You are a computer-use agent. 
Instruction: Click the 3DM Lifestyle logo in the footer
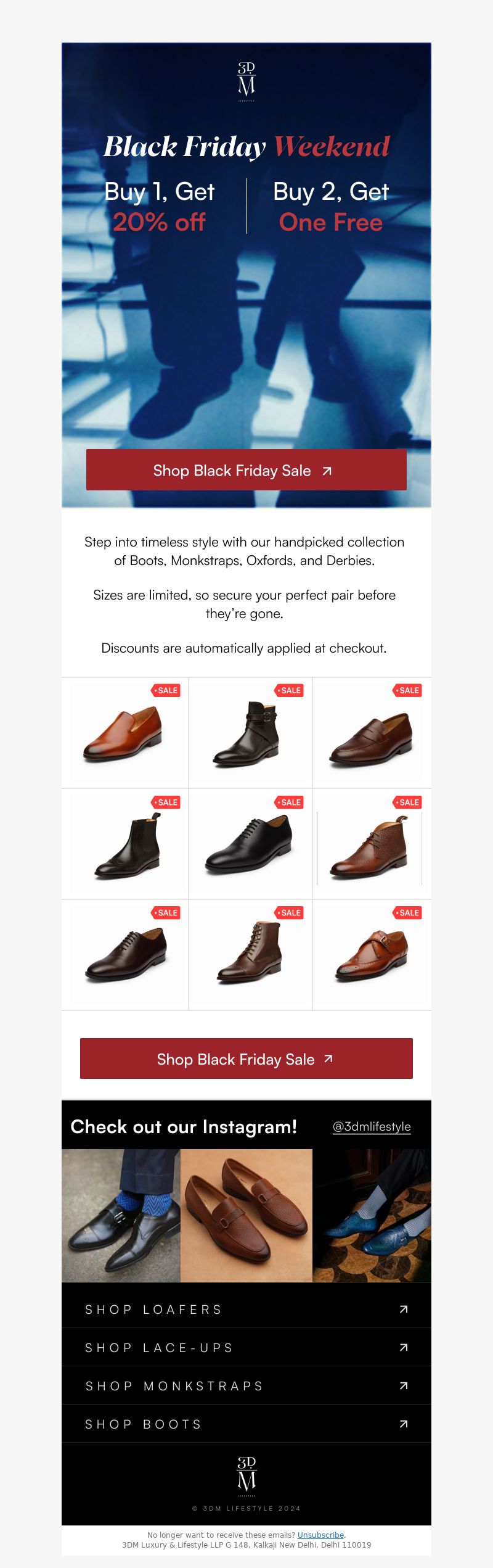click(x=246, y=1477)
